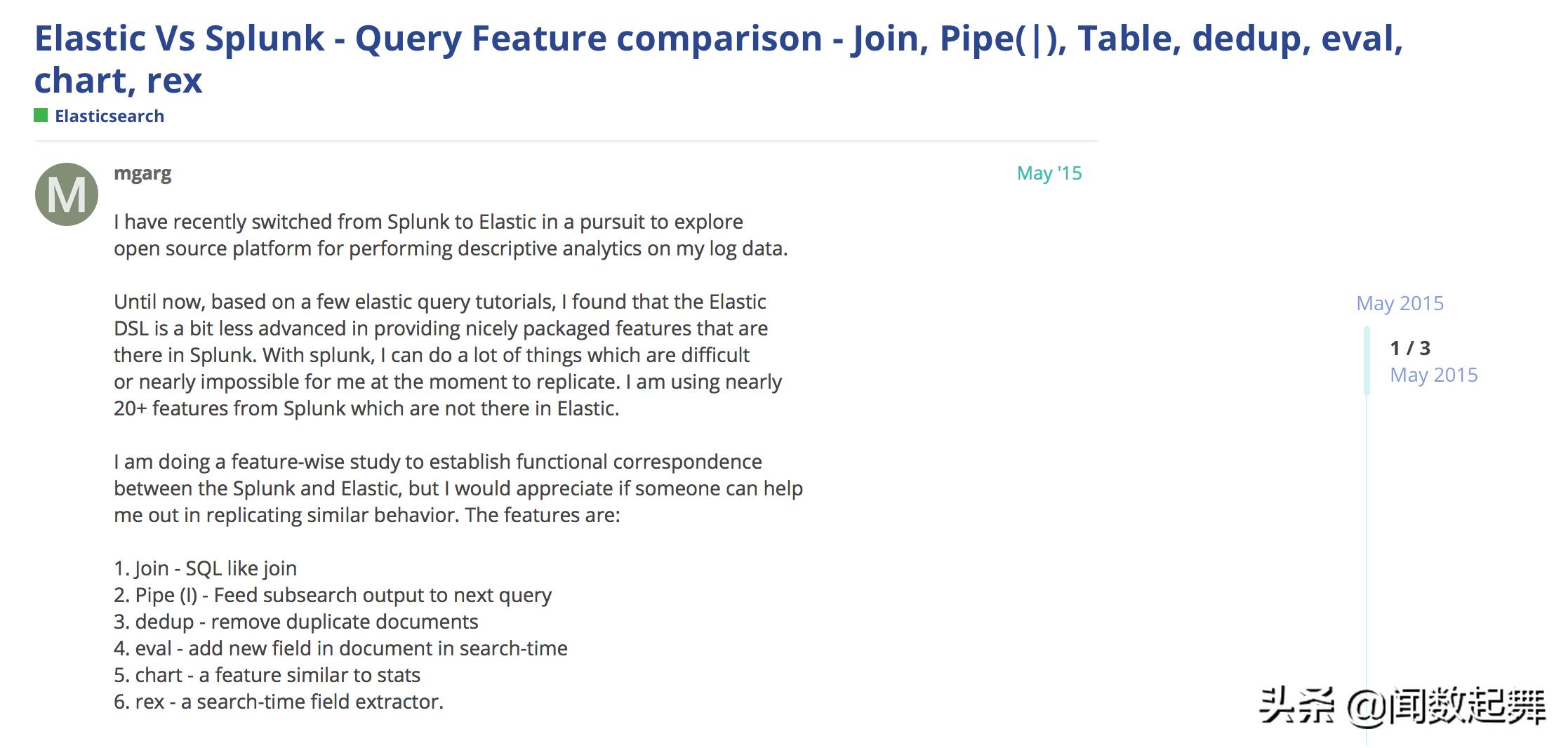Click the paragraph about Elastic DSL features
The image size is (1568, 748).
pos(448,355)
